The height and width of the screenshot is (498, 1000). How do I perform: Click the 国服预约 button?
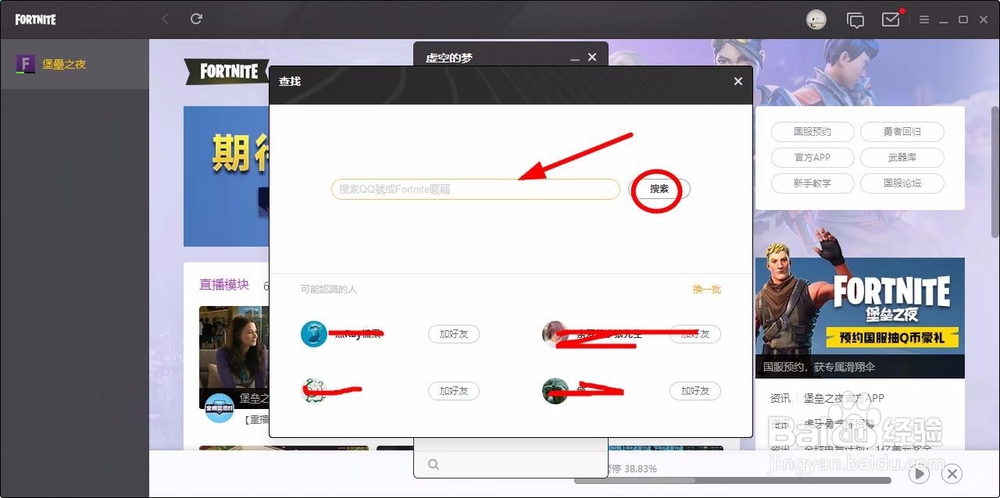tap(812, 132)
